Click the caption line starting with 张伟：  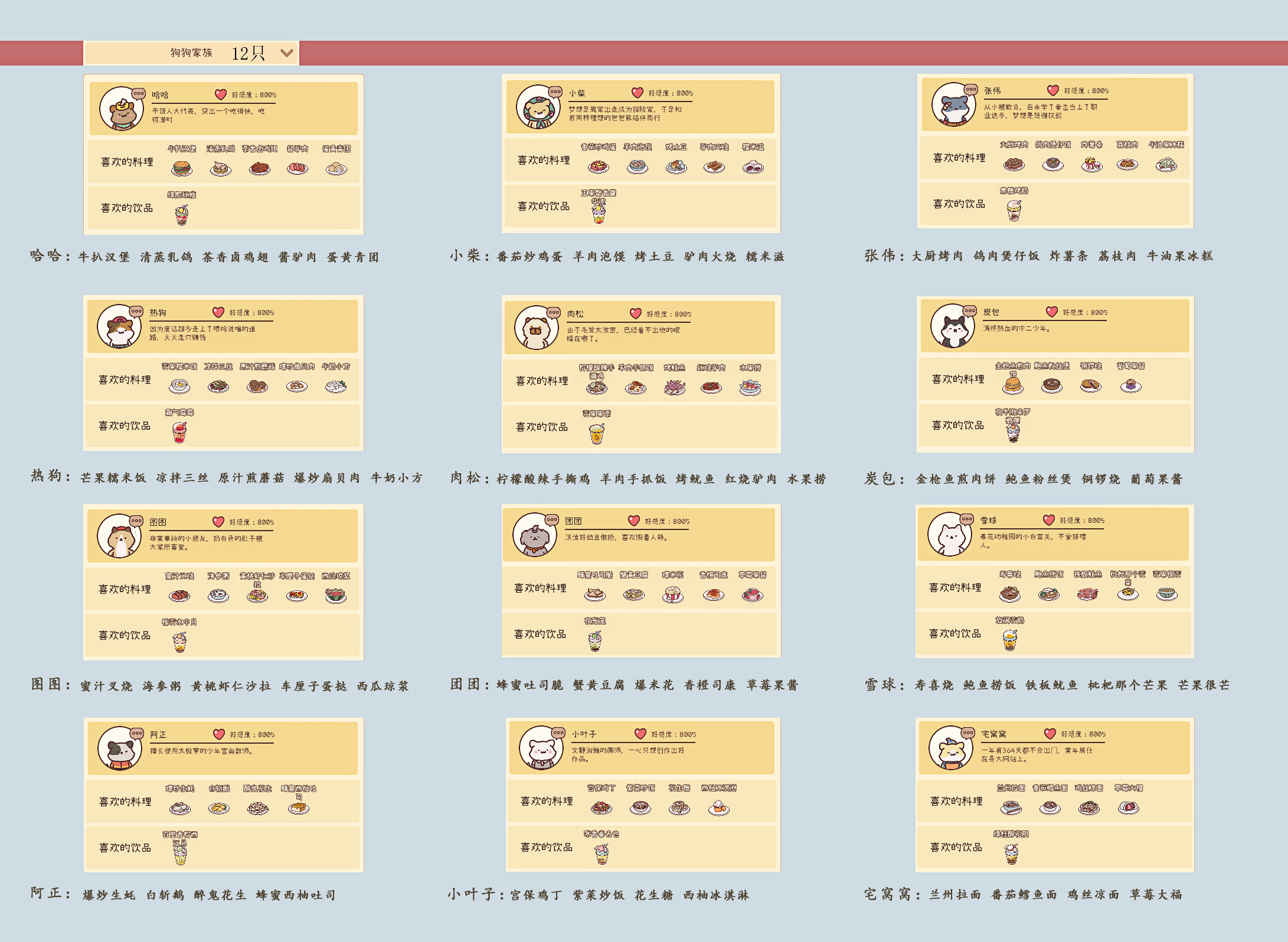[1039, 255]
